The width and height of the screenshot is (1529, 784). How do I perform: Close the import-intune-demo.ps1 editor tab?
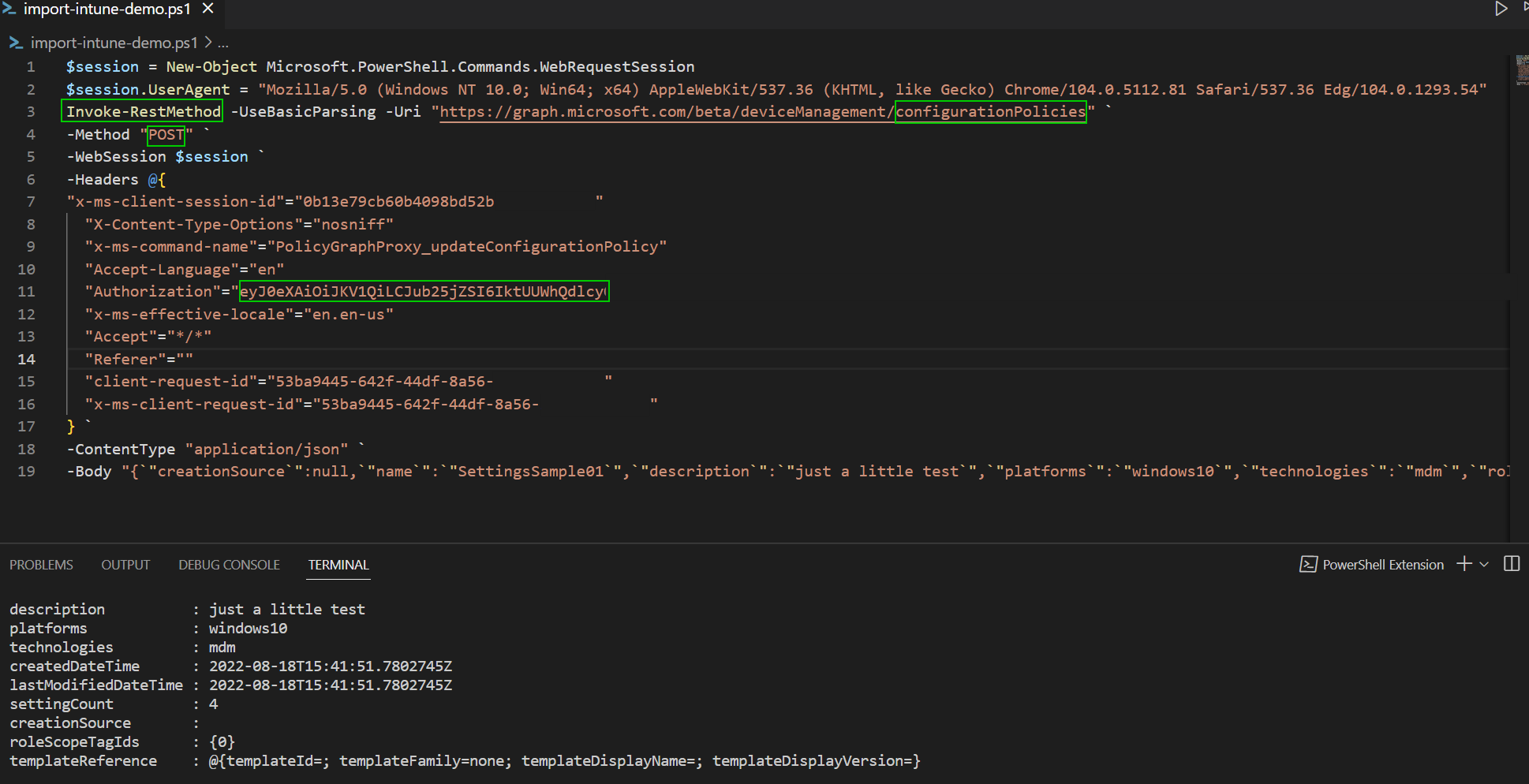[208, 9]
